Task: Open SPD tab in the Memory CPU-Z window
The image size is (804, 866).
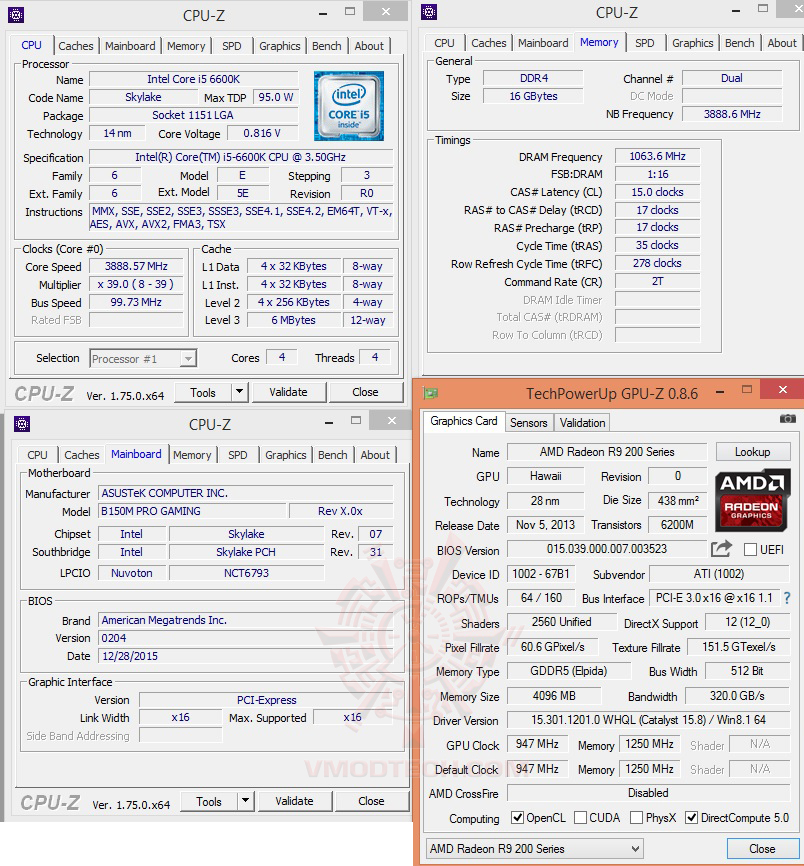Action: [644, 43]
